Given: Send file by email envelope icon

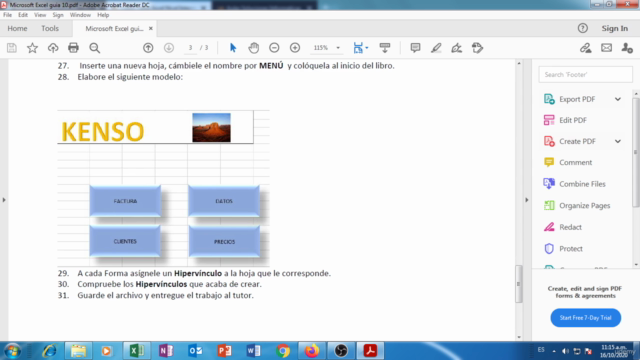Looking at the screenshot, I should point(607,48).
